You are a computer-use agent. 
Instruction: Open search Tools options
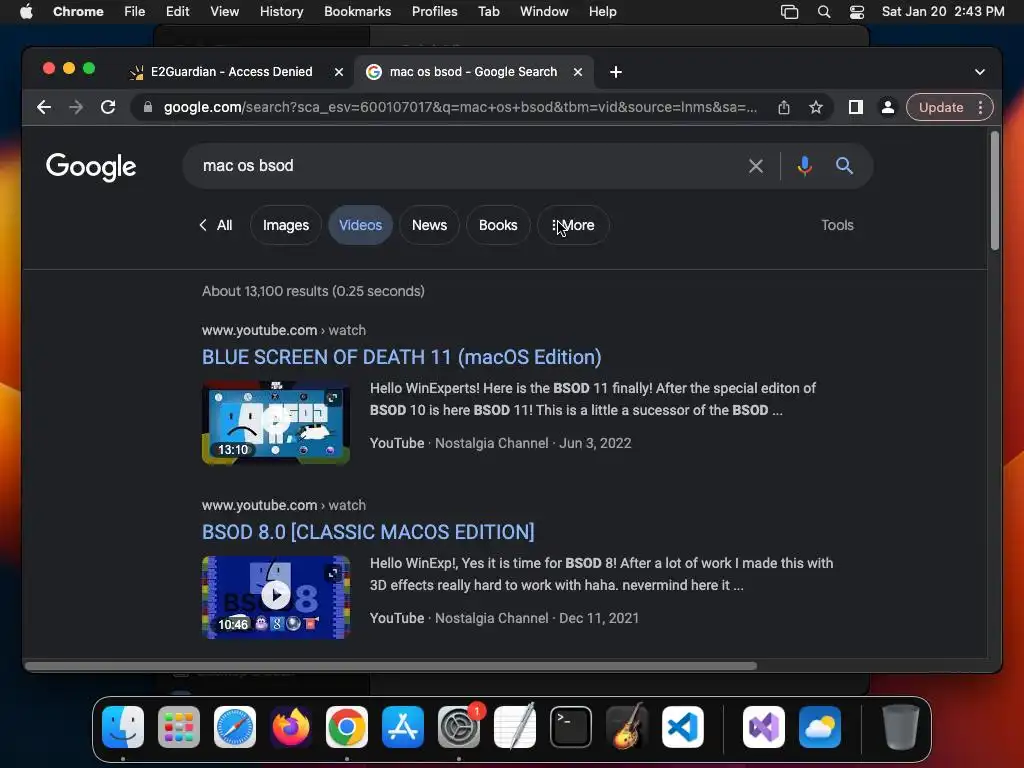click(837, 225)
